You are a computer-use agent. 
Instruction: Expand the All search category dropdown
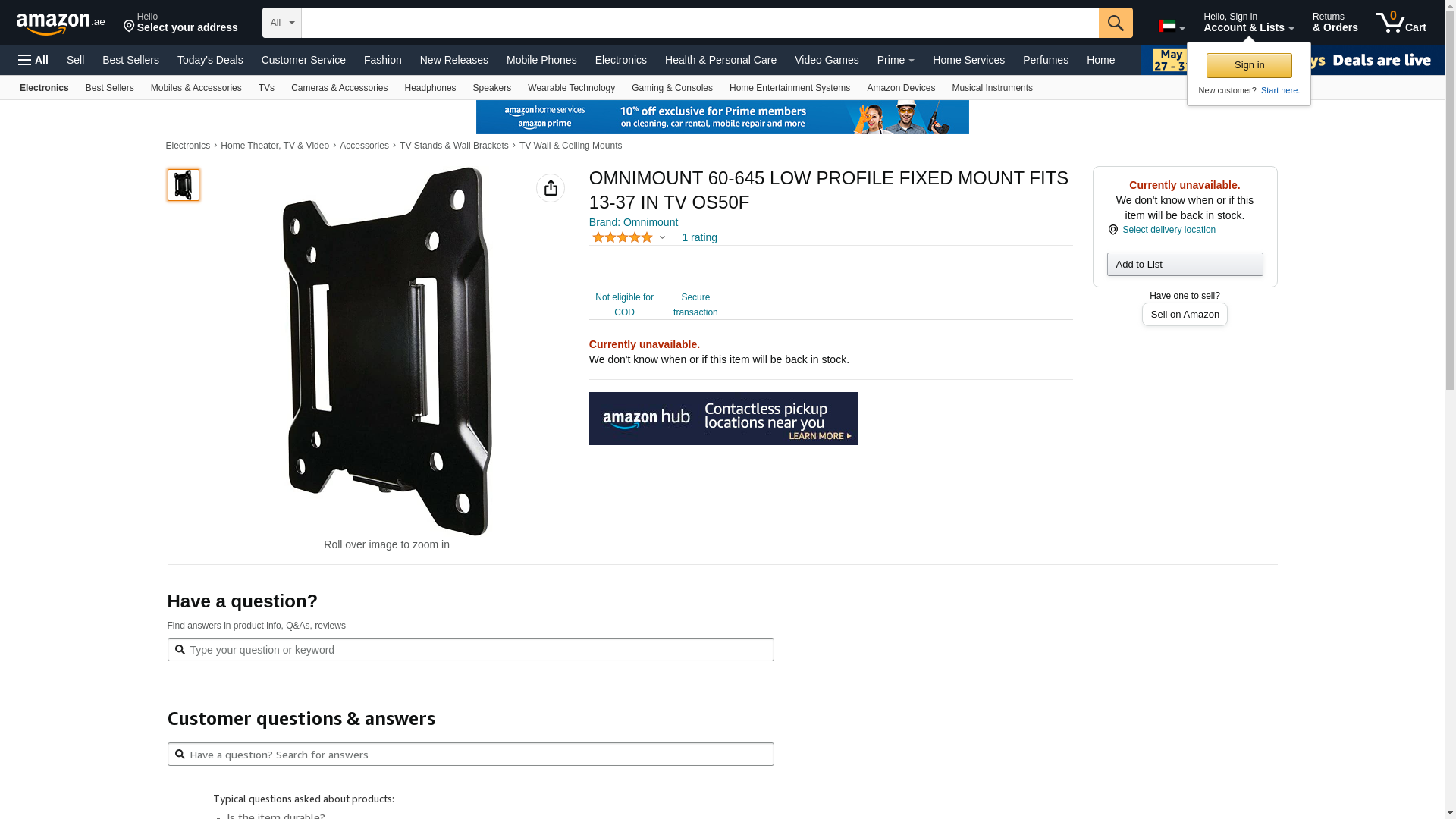282,23
